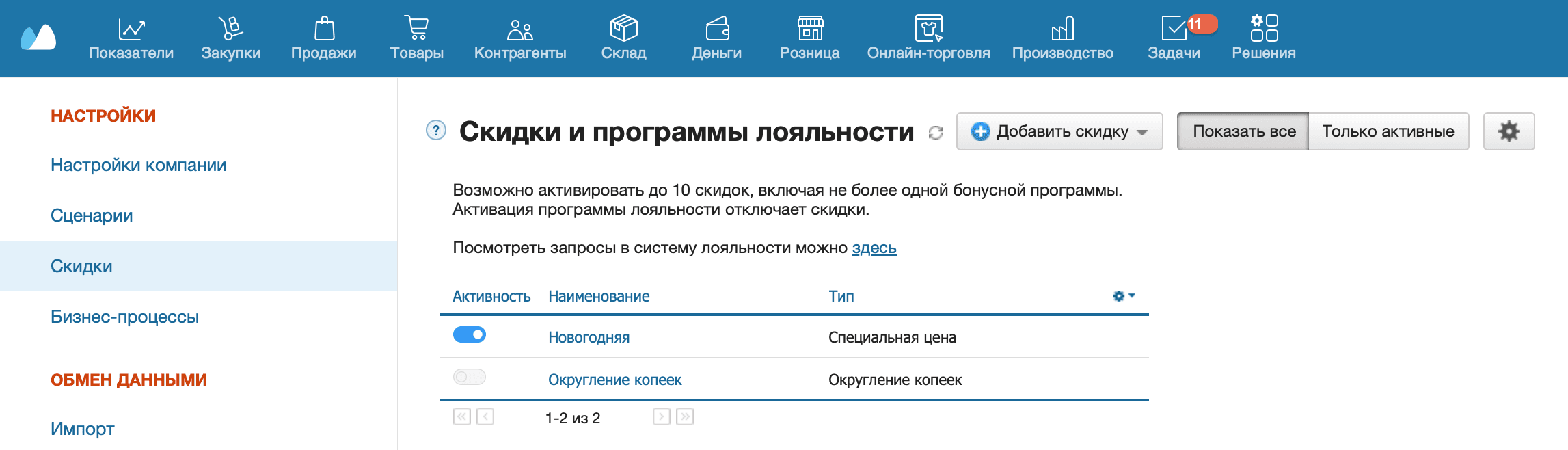The image size is (1568, 450).
Task: Open Контрагенты people icon
Action: pos(520,29)
